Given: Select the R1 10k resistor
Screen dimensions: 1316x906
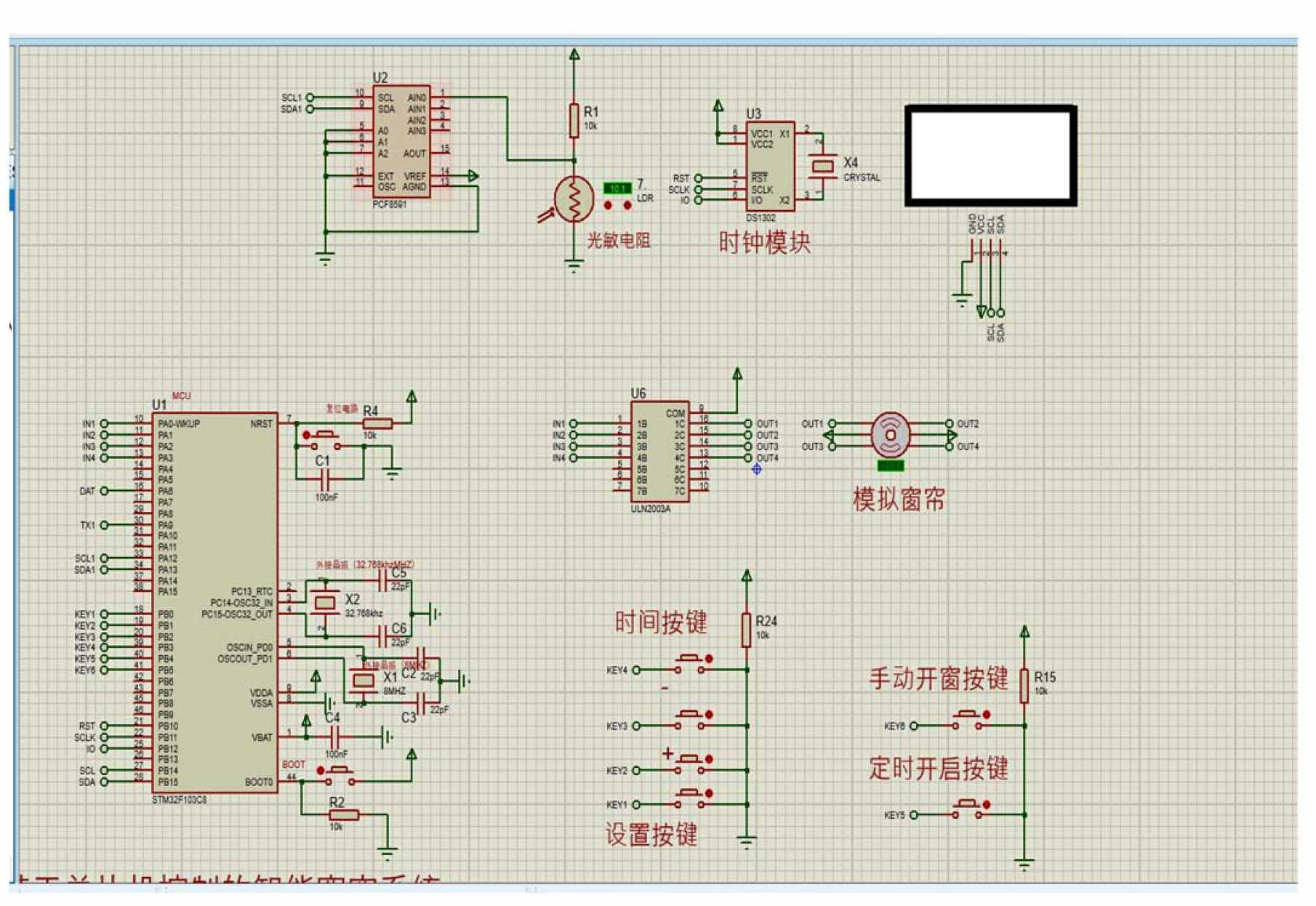Looking at the screenshot, I should click(x=574, y=120).
